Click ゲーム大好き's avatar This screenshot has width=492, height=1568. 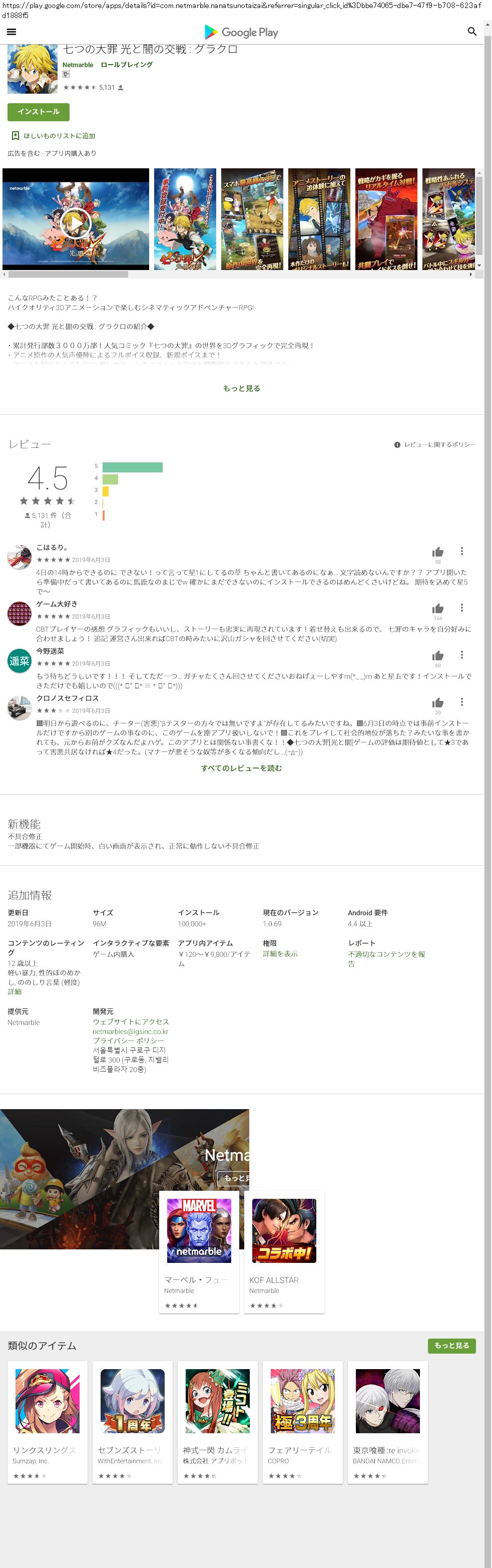(20, 614)
